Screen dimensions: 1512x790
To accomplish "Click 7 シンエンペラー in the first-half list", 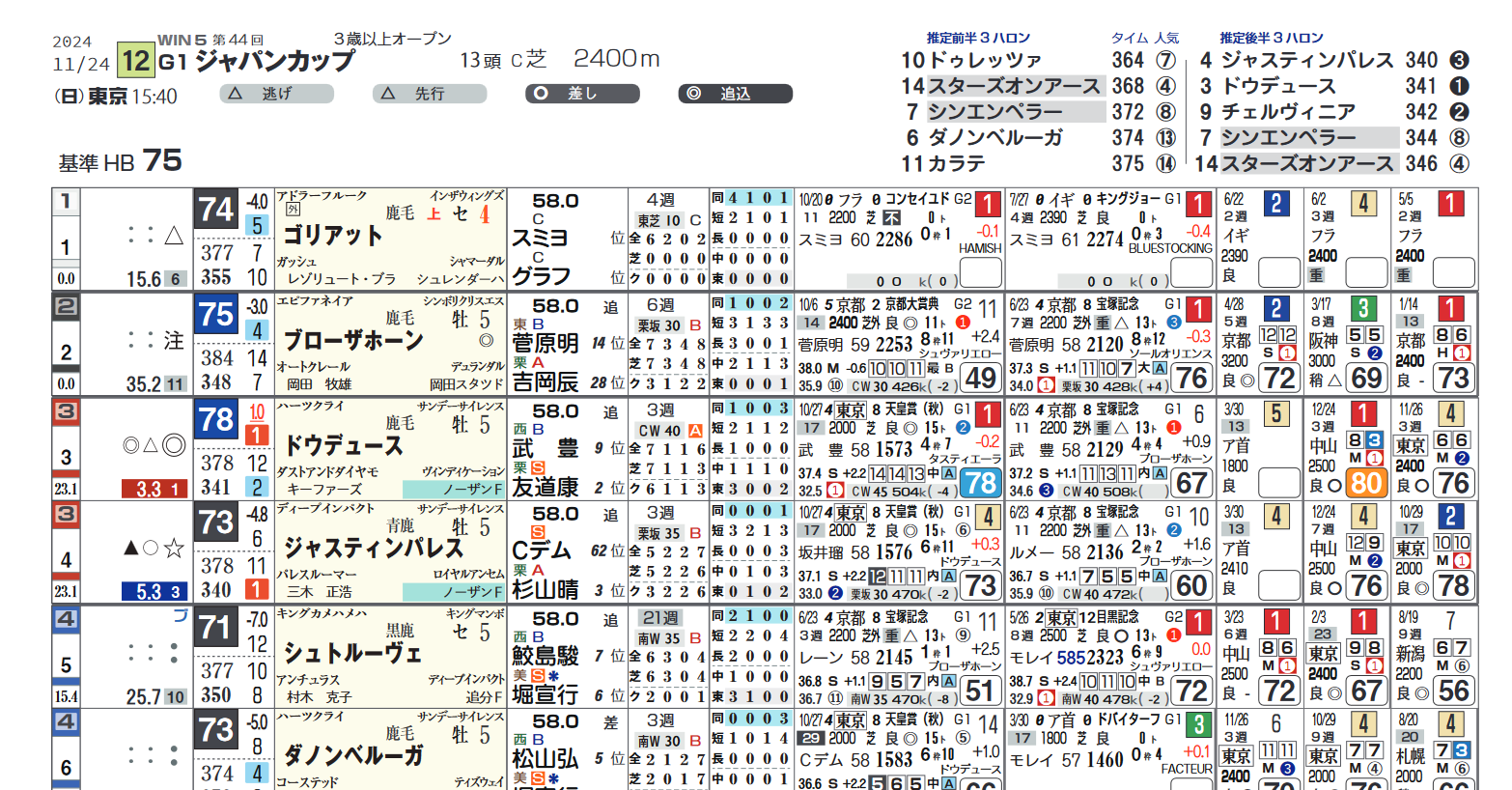I will (984, 112).
